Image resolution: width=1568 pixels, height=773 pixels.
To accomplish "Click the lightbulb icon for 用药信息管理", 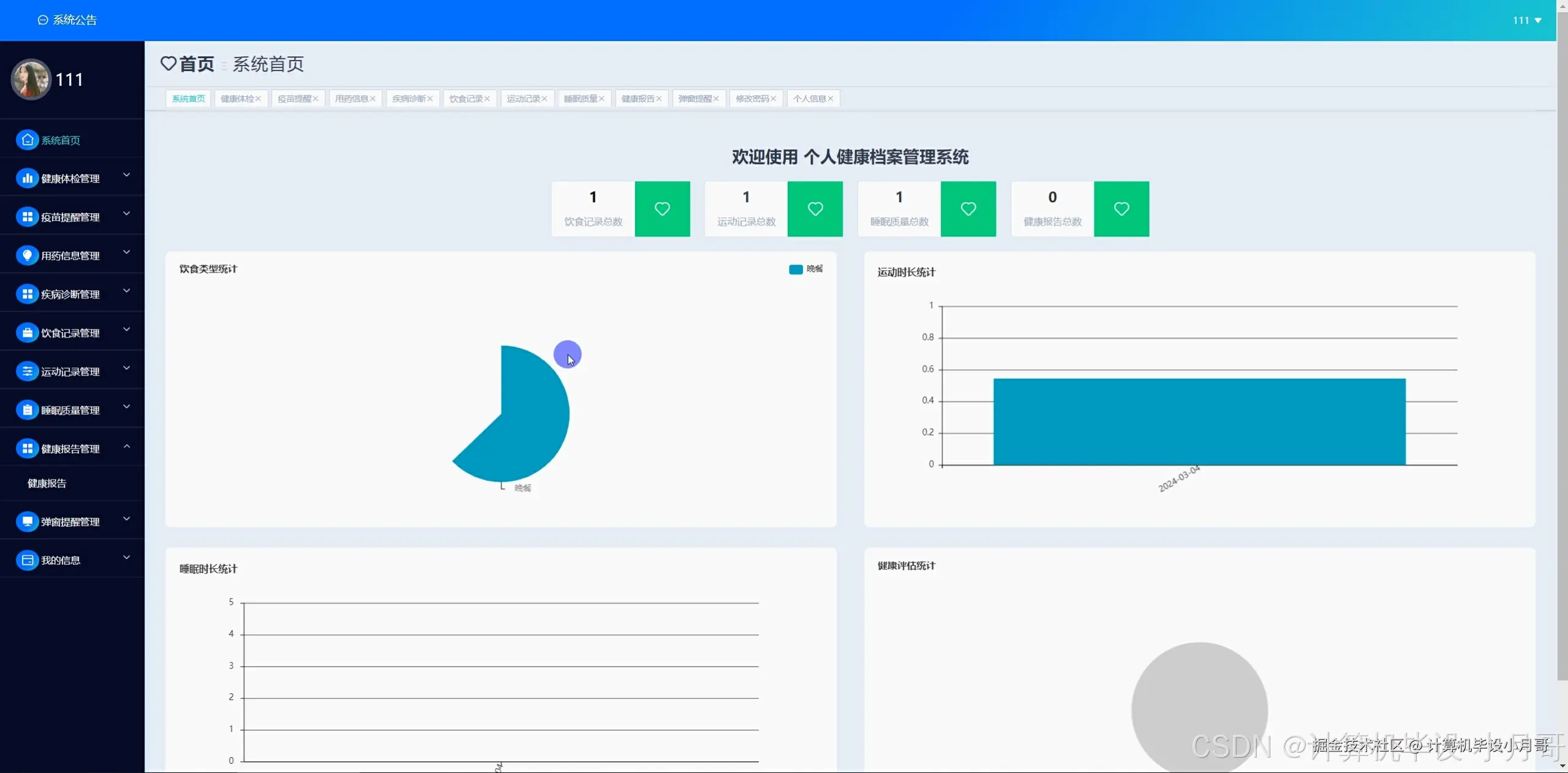I will (x=27, y=255).
